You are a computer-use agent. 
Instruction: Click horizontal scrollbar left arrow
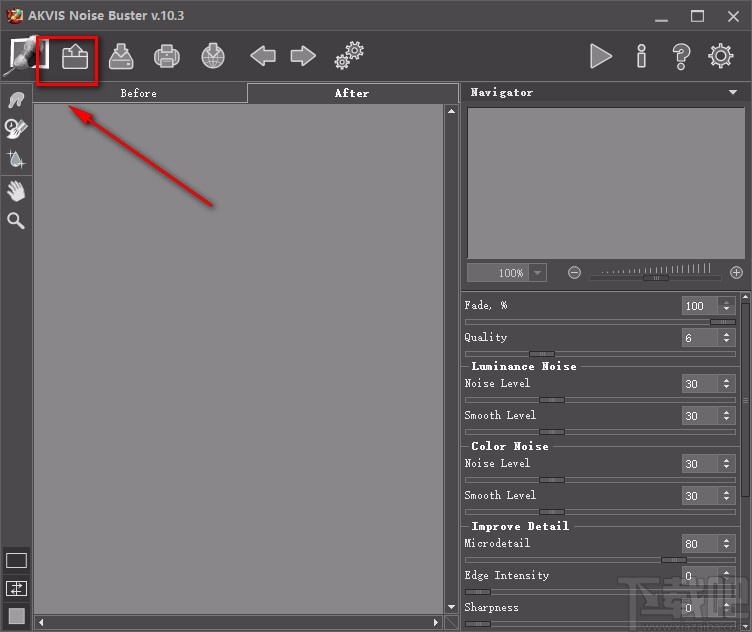point(41,622)
